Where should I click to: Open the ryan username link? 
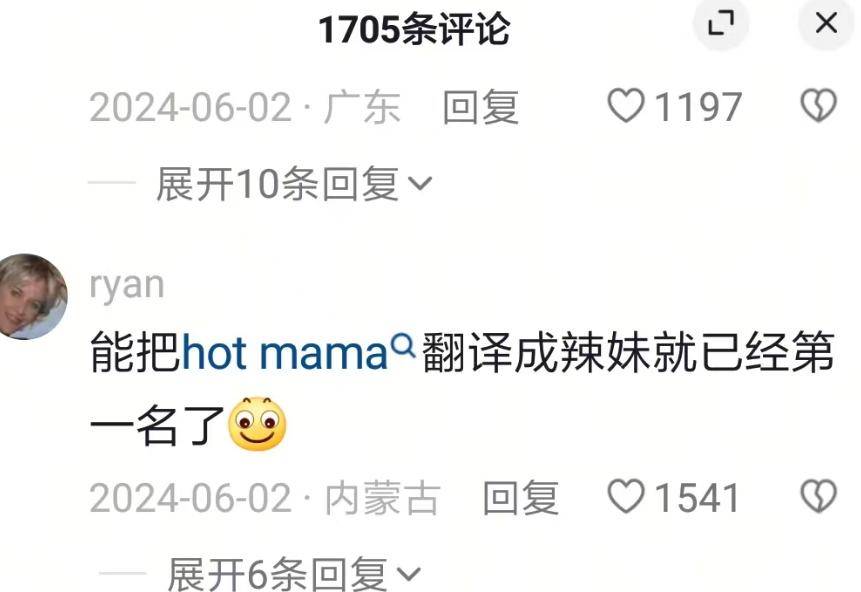coord(127,286)
